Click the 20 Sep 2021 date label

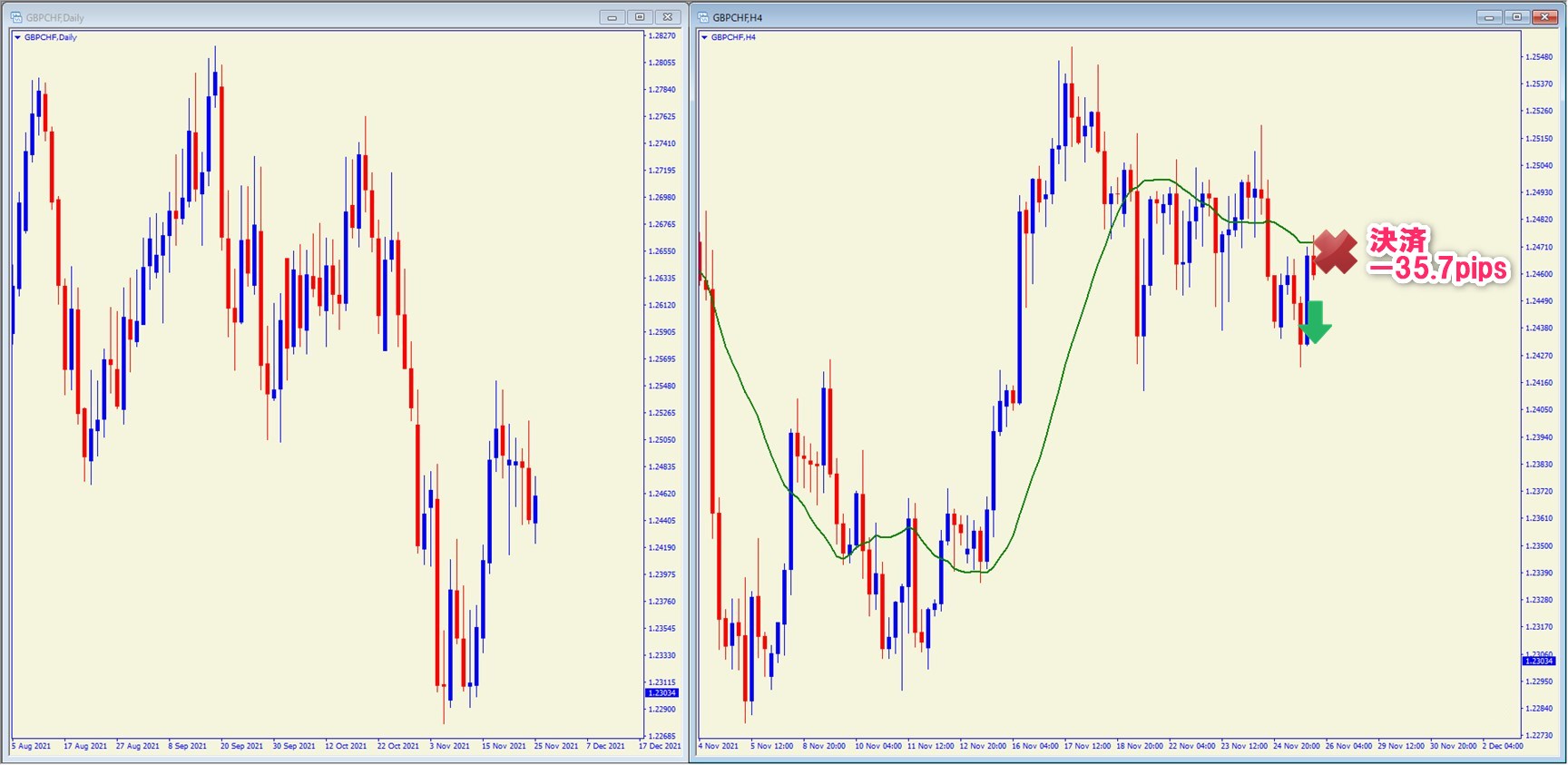click(241, 747)
